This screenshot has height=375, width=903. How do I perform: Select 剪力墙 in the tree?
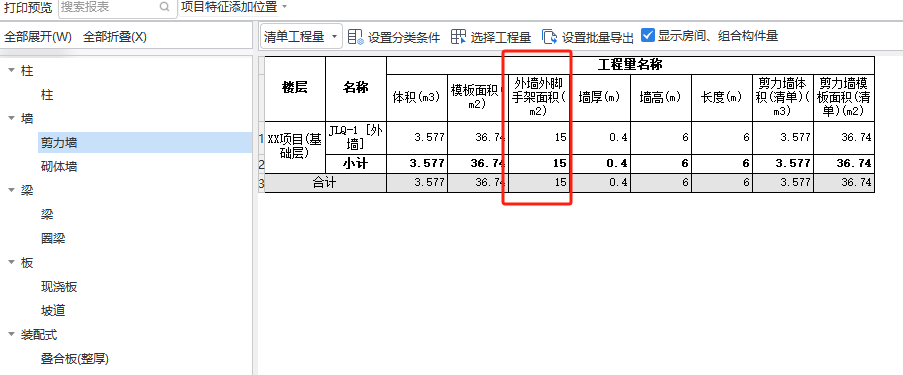(59, 143)
